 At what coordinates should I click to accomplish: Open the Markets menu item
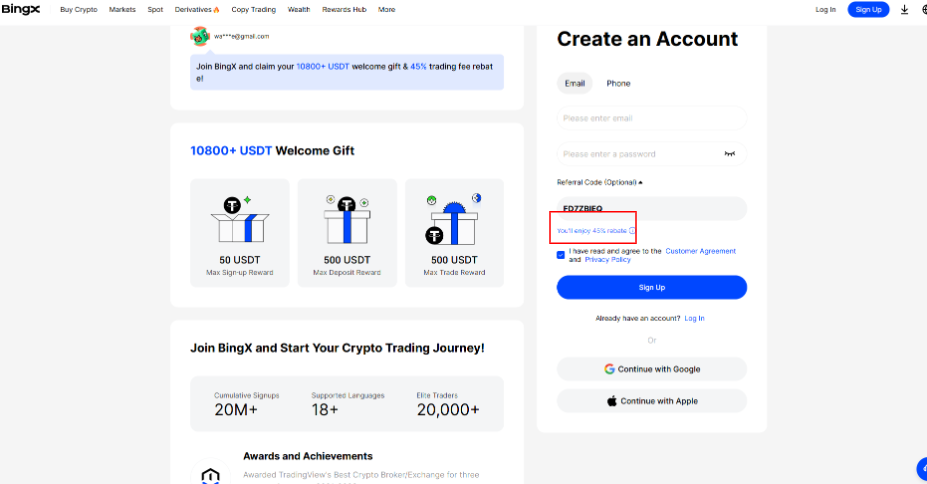click(x=122, y=9)
